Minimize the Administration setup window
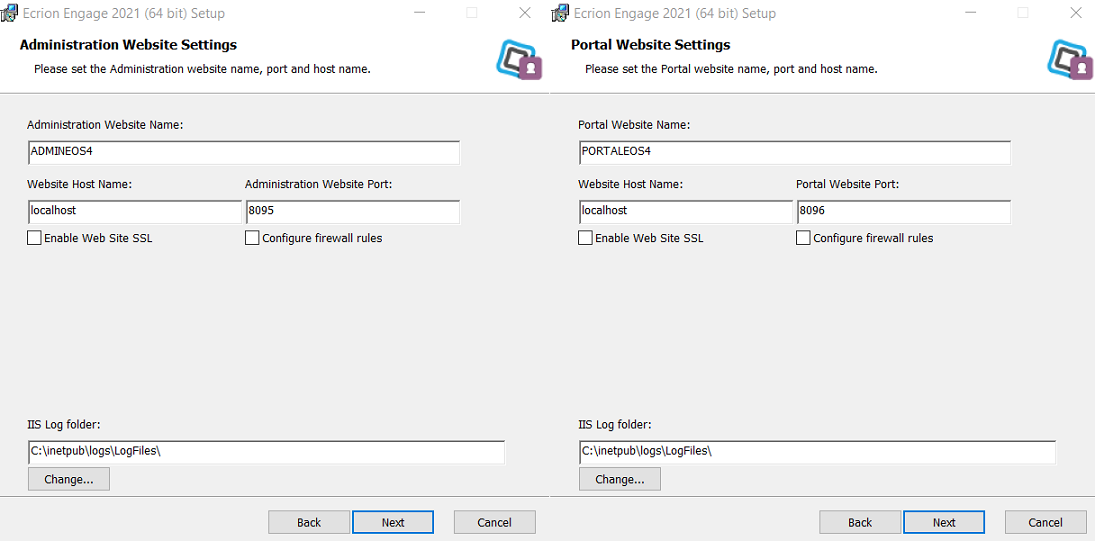The height and width of the screenshot is (541, 1095). coord(419,13)
